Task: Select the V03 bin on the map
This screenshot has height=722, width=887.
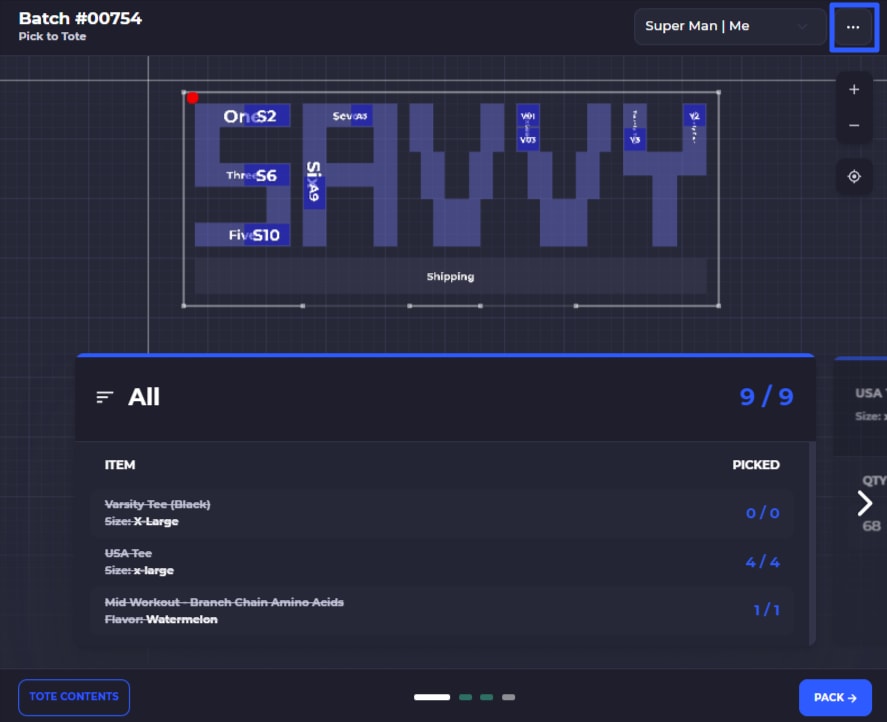Action: 528,140
